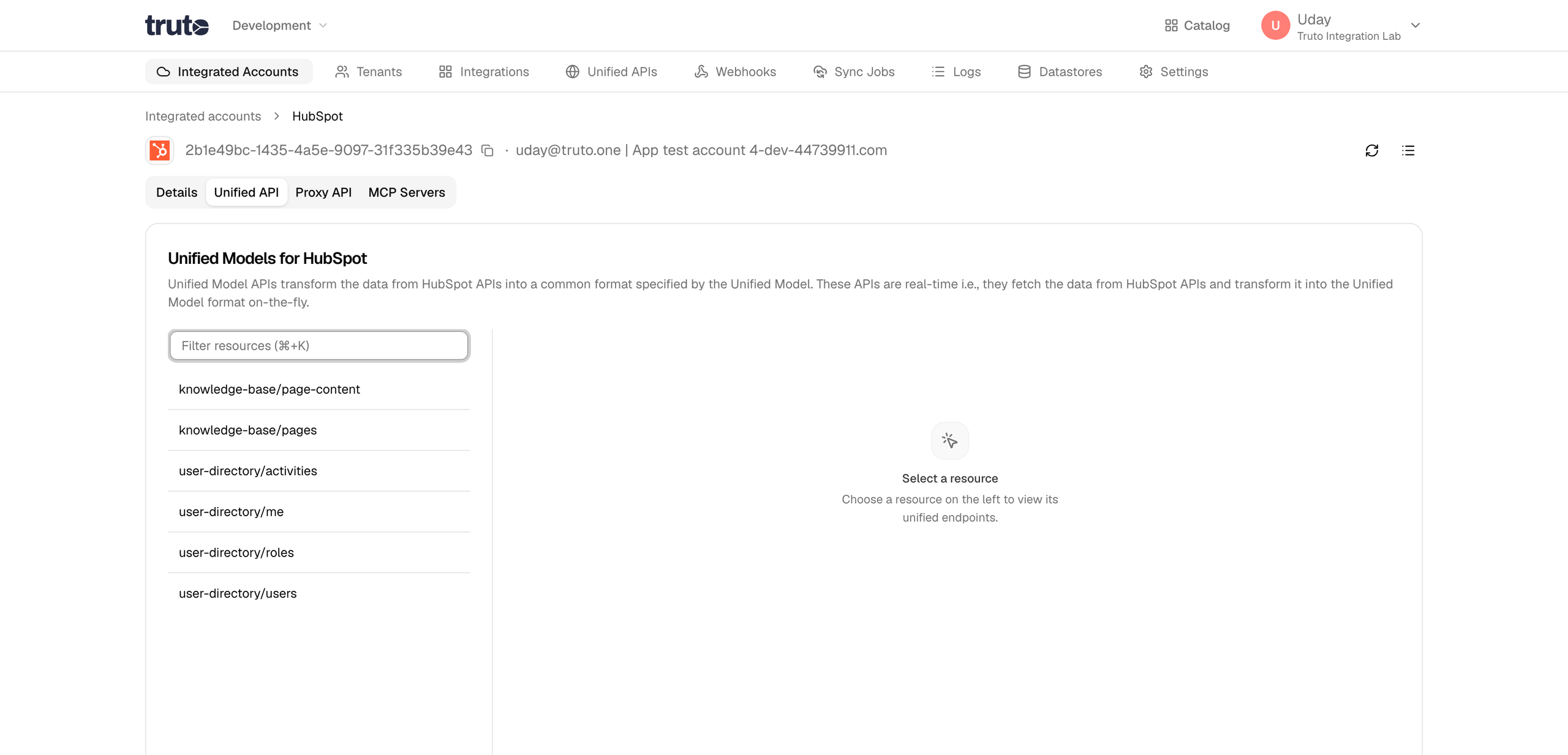Open the Datastores tab

(x=1060, y=72)
